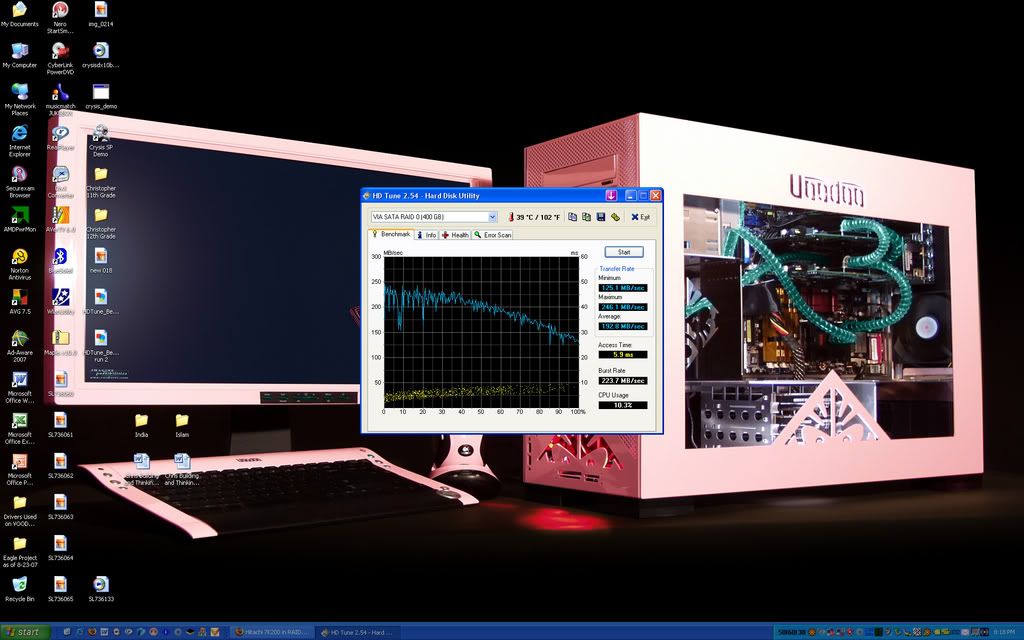Select the SL736061 image file
Image resolution: width=1024 pixels, height=640 pixels.
pyautogui.click(x=60, y=425)
